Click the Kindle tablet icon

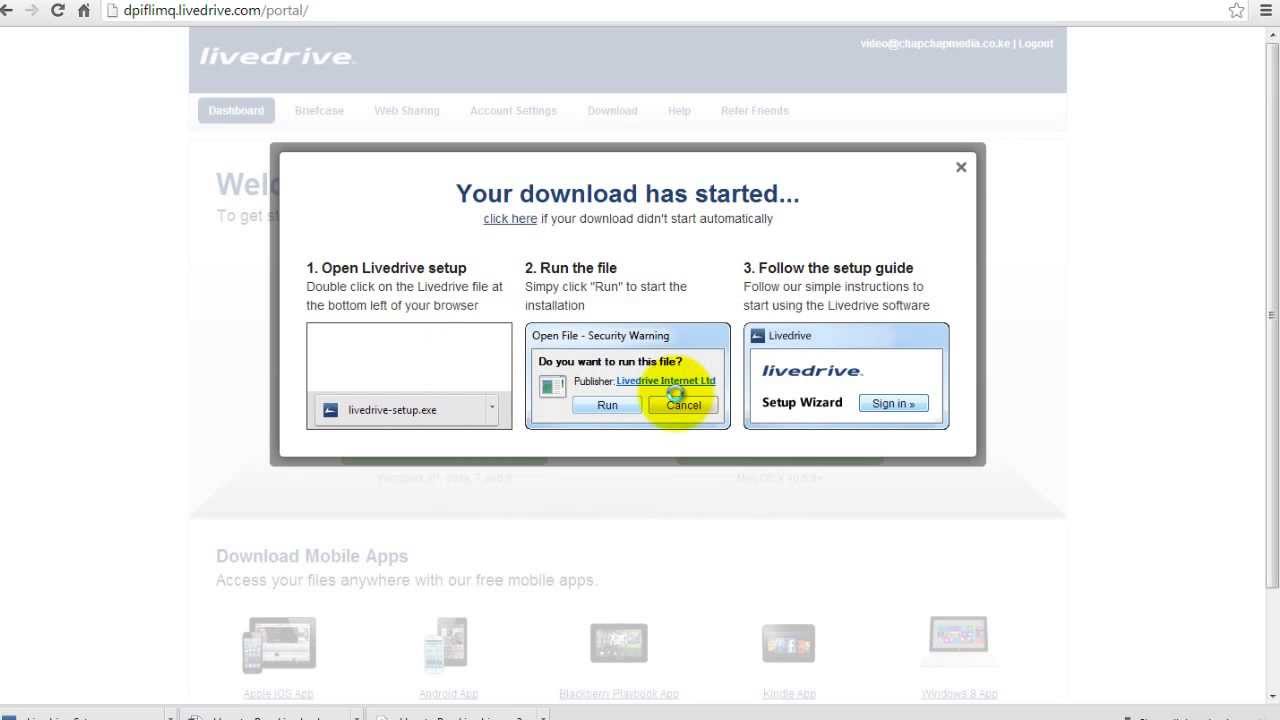789,644
